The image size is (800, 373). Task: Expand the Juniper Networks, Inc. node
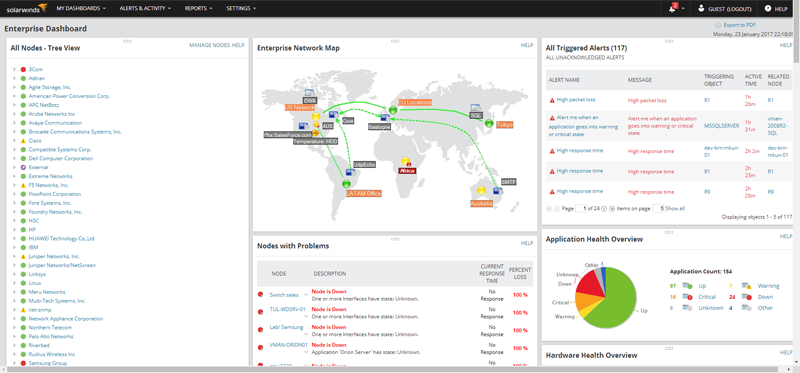click(14, 257)
